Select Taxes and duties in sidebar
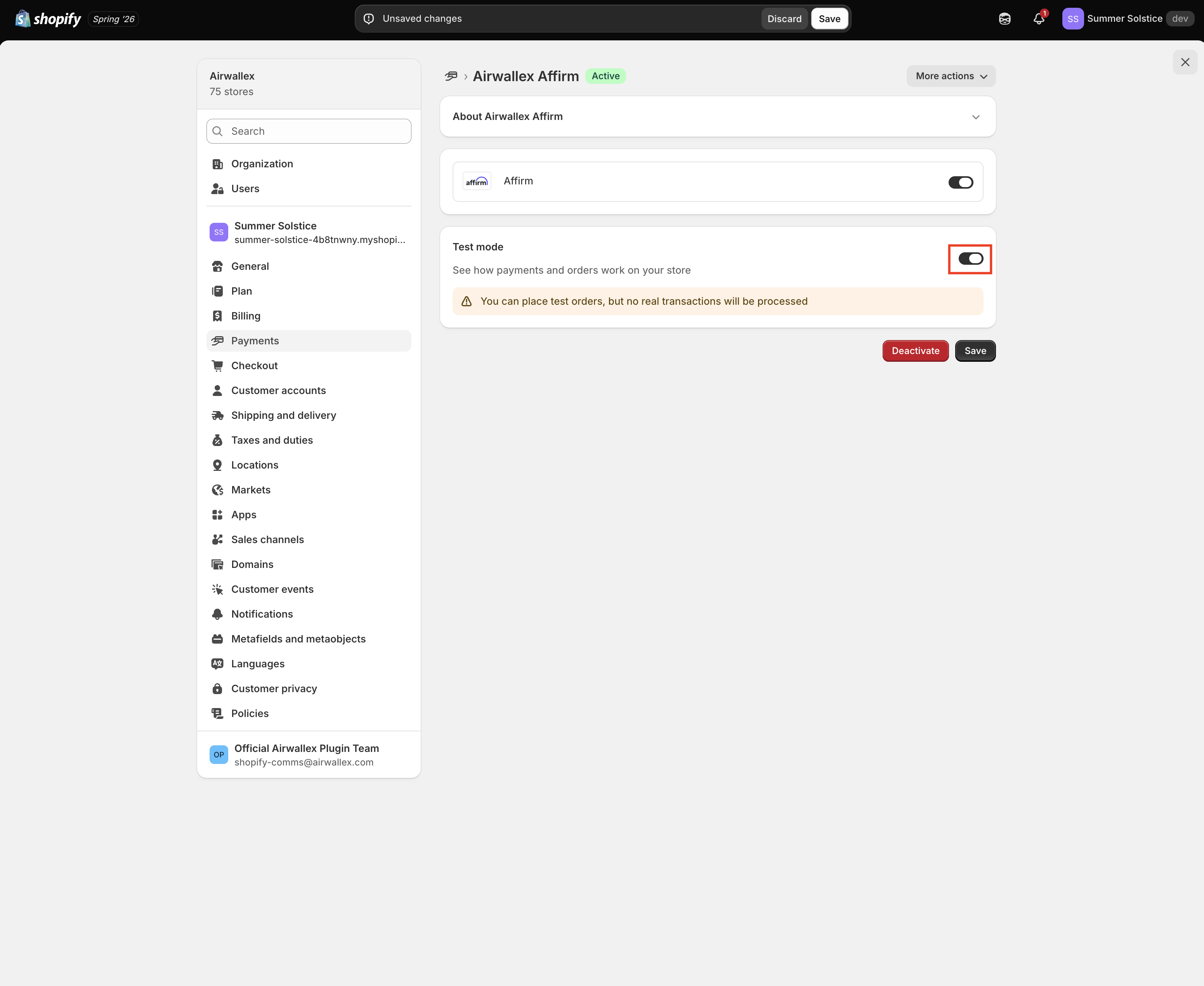The height and width of the screenshot is (986, 1204). coord(309,440)
